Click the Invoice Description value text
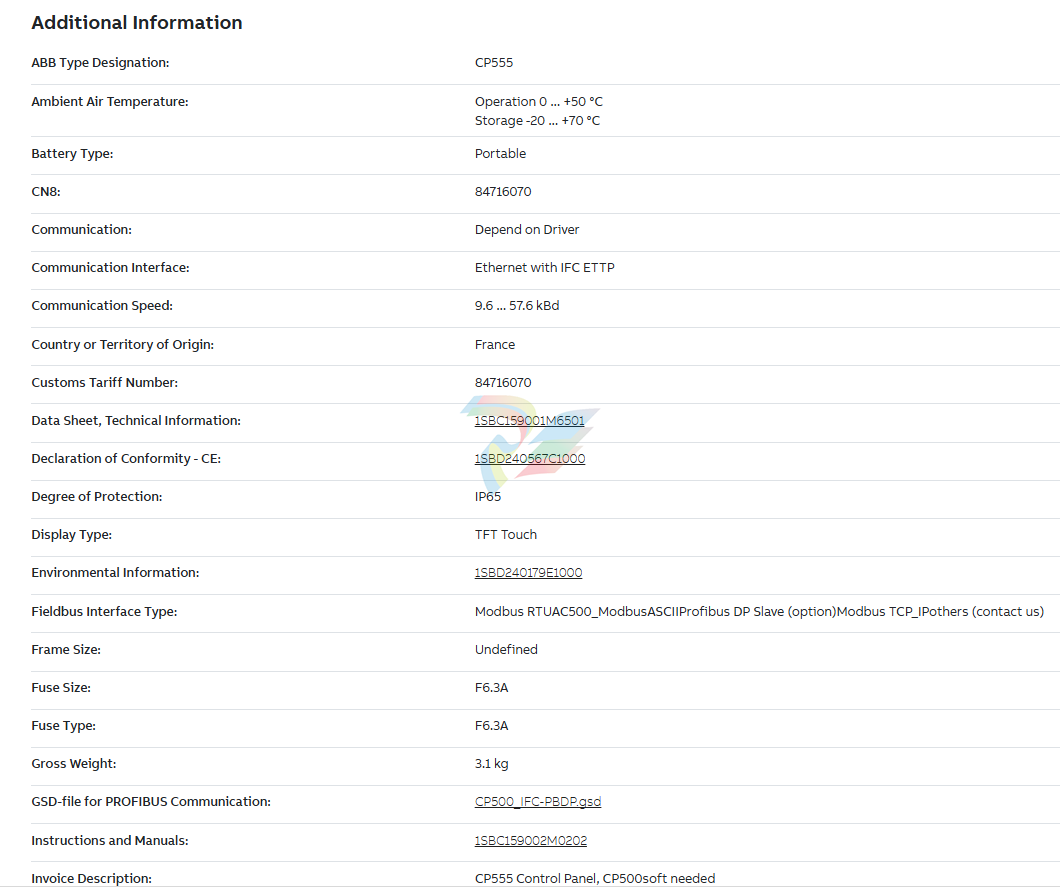Screen dimensions: 1060x887 click(x=594, y=879)
